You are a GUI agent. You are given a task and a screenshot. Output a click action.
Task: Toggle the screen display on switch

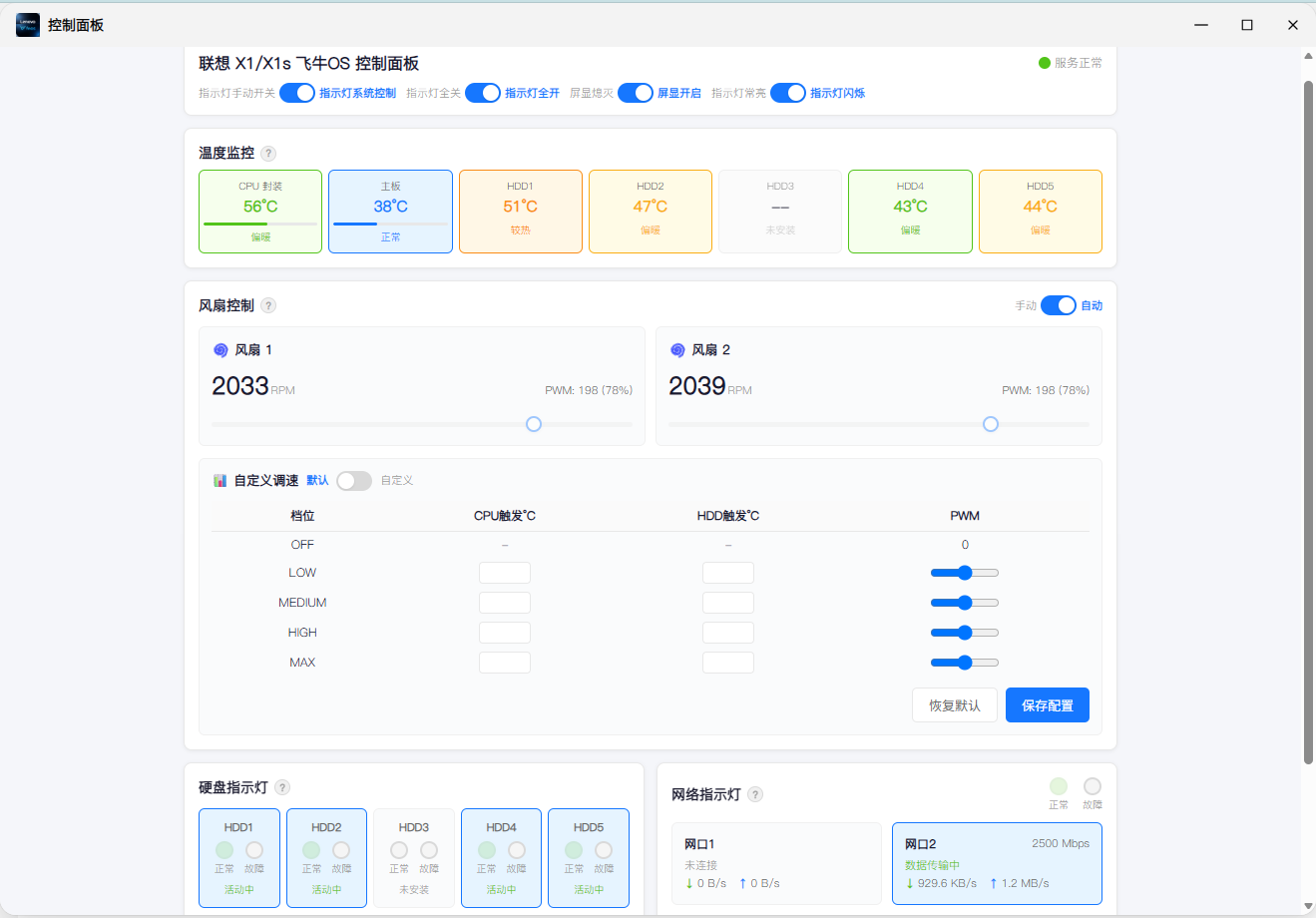click(636, 93)
